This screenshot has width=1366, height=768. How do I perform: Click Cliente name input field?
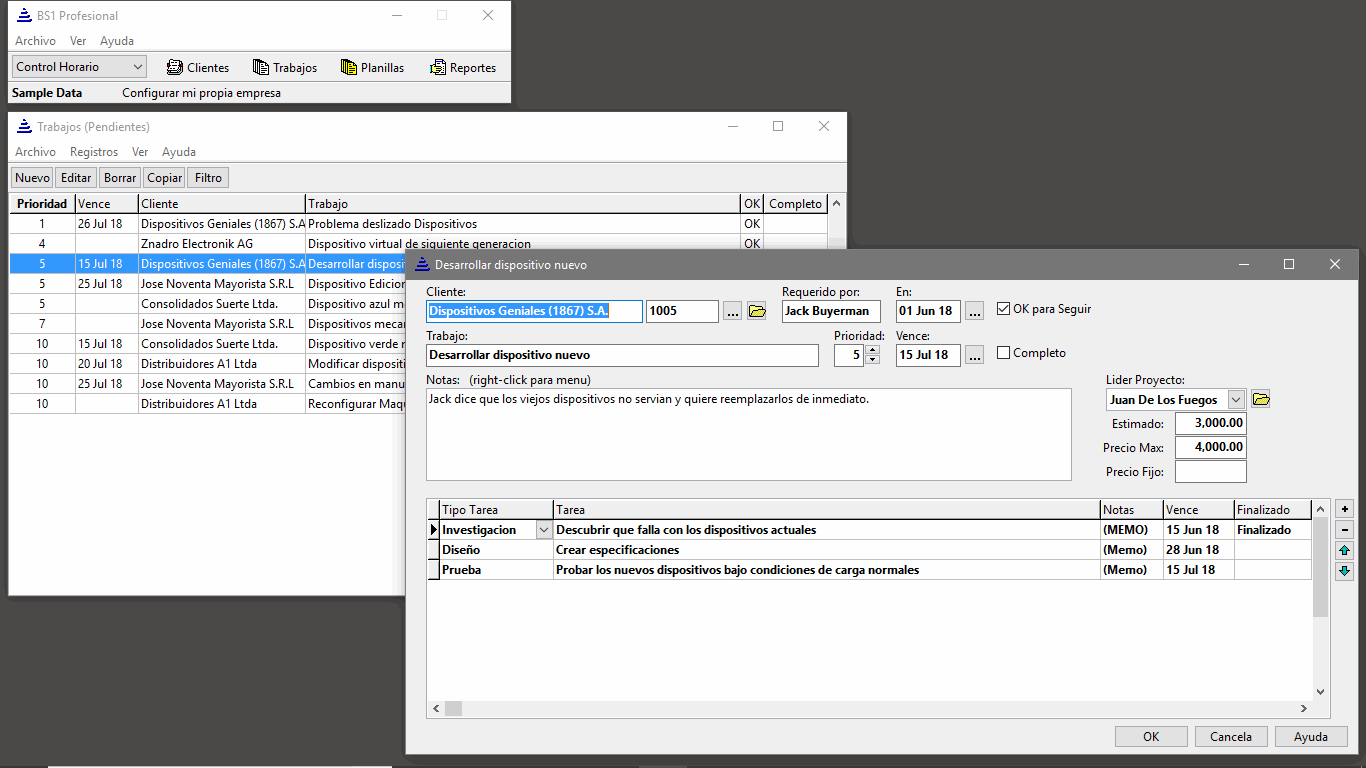pos(534,311)
